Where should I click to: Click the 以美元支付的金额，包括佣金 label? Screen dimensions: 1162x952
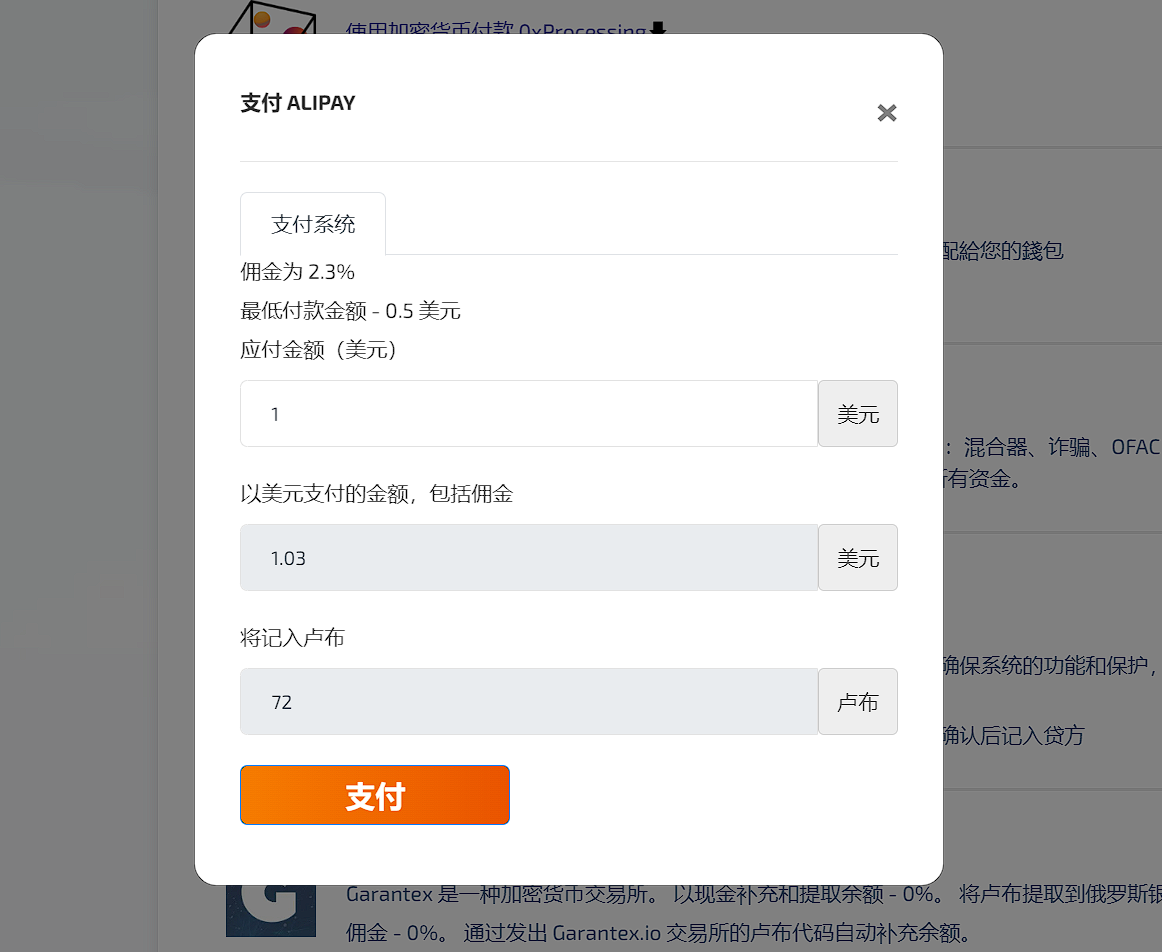[x=376, y=493]
